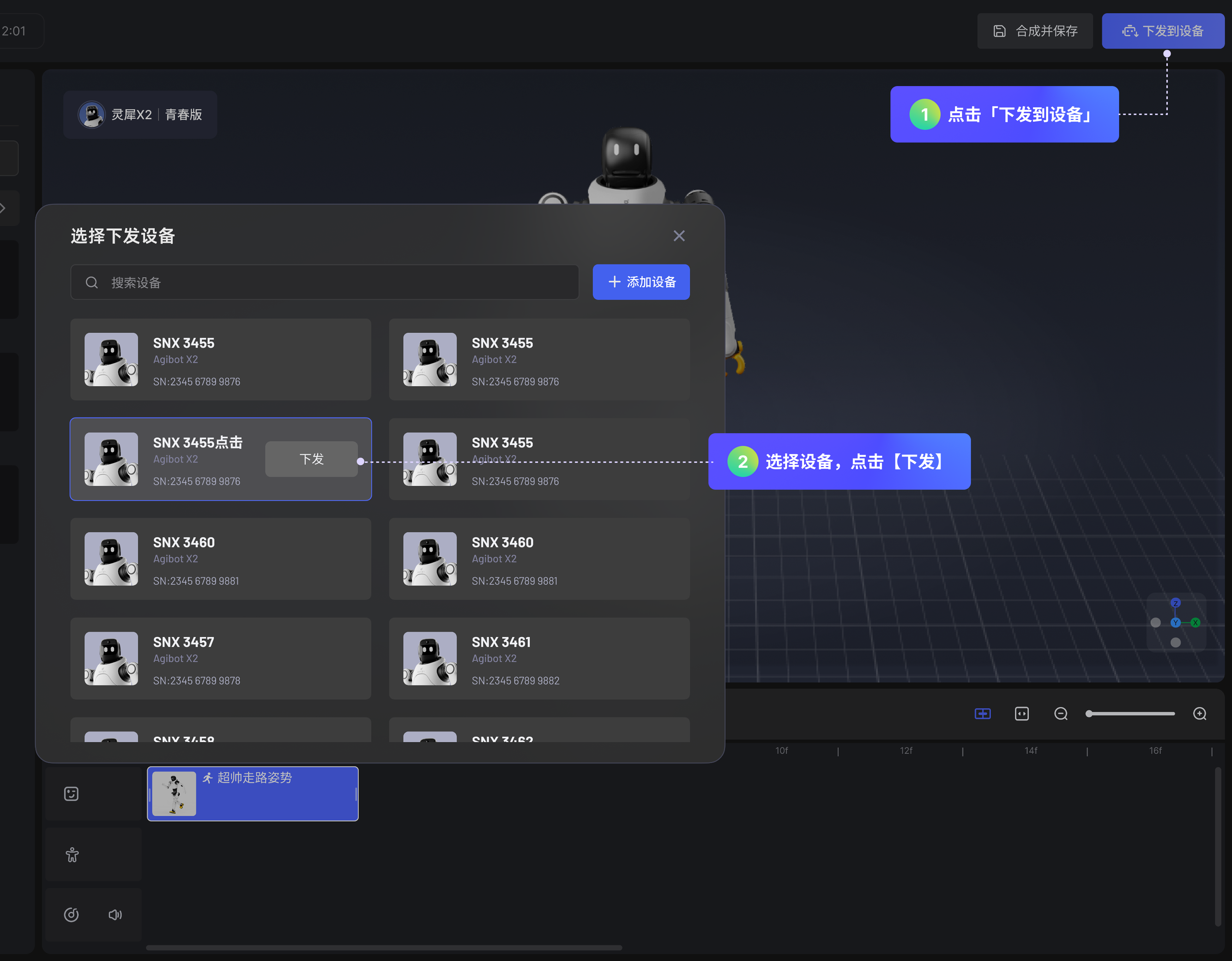
Task: Open the 灵犀X2 青春版 robot selector
Action: coord(140,115)
